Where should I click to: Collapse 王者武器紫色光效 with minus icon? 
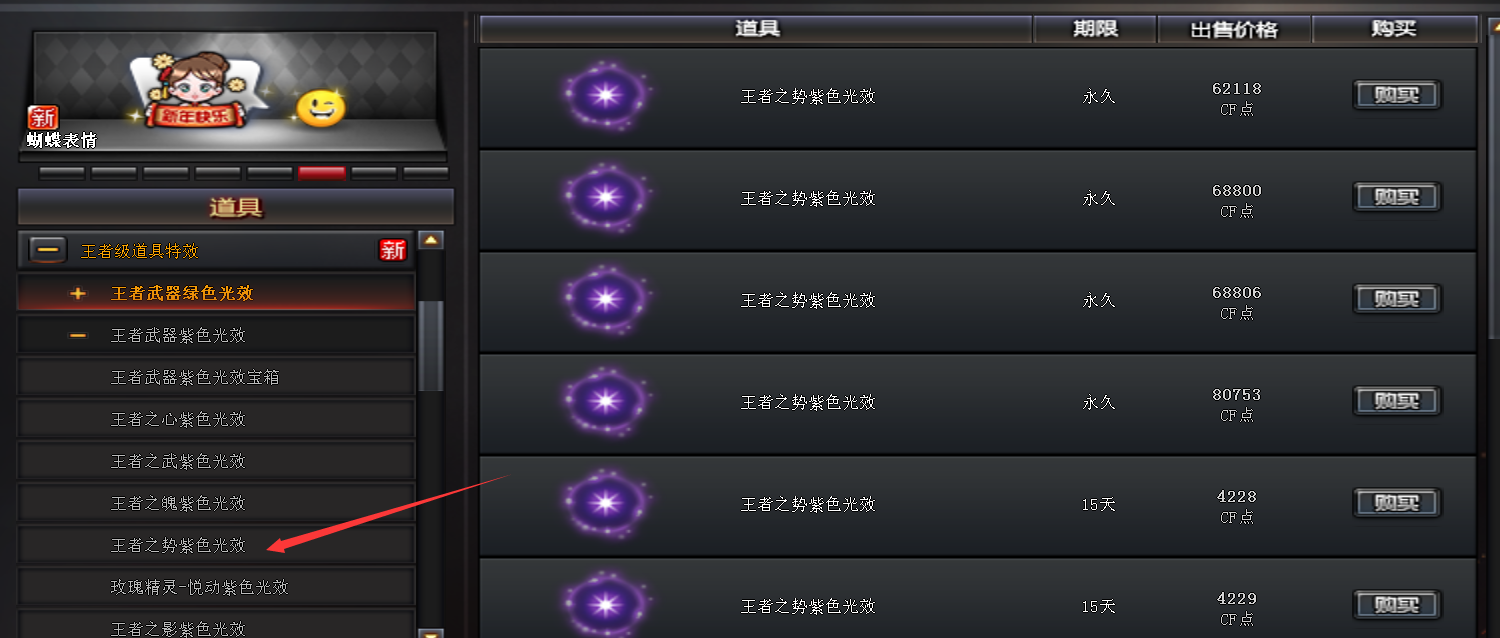[78, 336]
